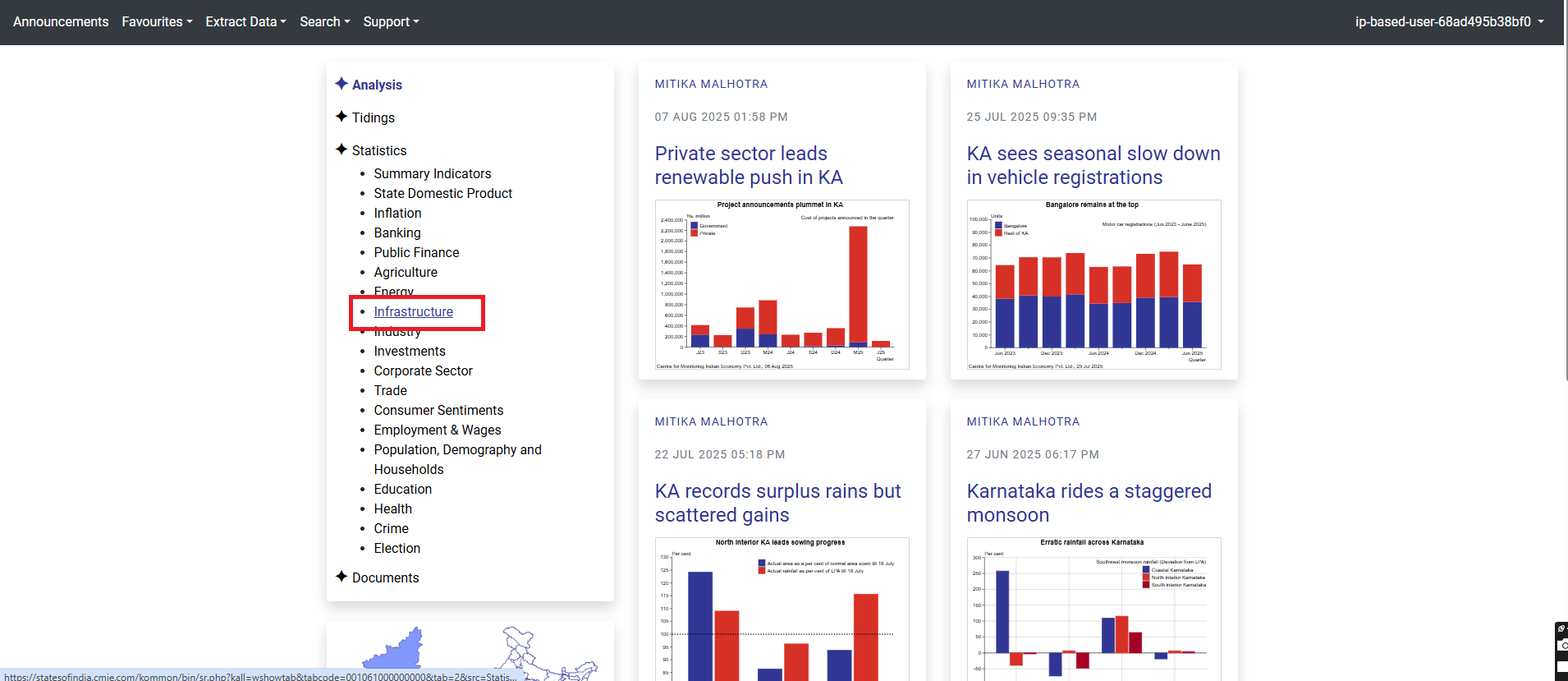Select Employment & Wages in the list

(437, 430)
